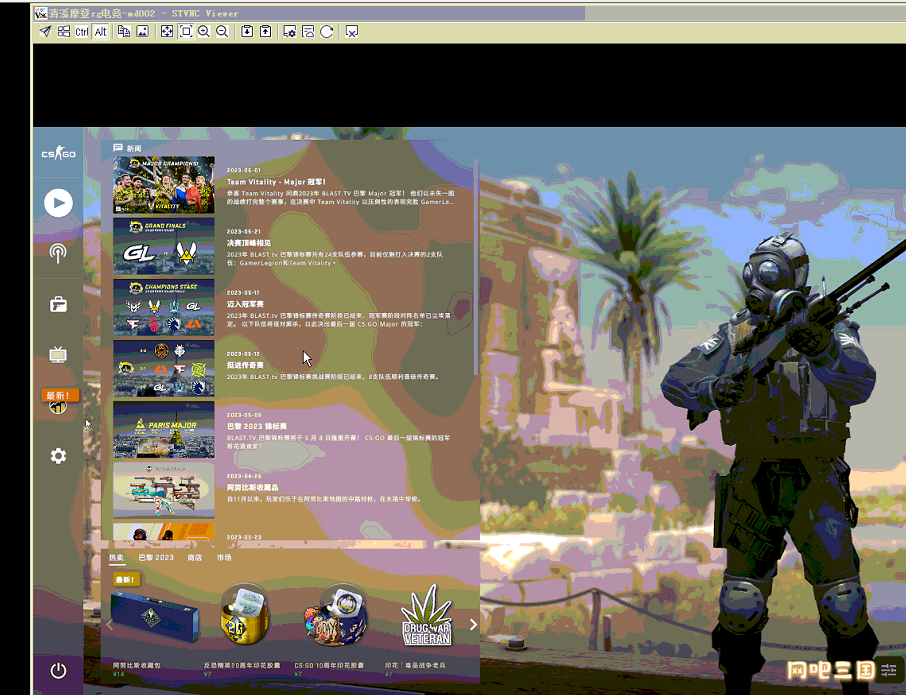Click the yellow 最新! tag on store item

click(126, 579)
